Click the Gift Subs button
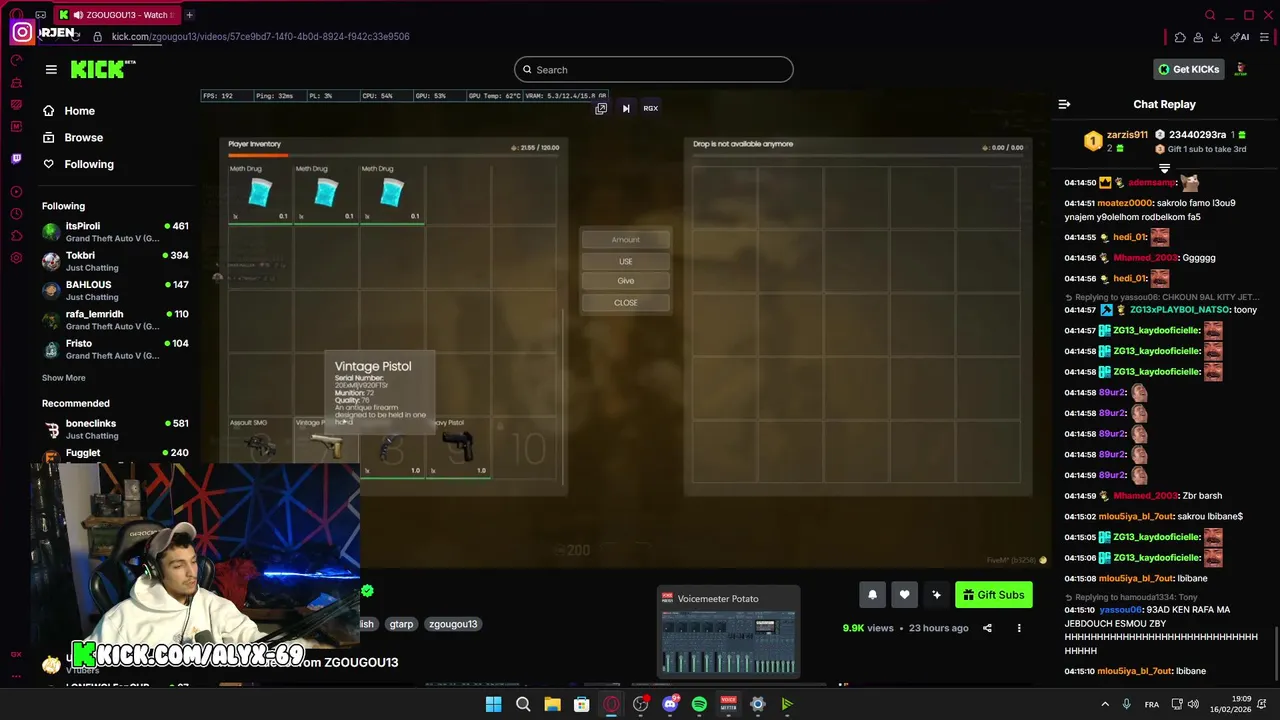 tap(993, 595)
